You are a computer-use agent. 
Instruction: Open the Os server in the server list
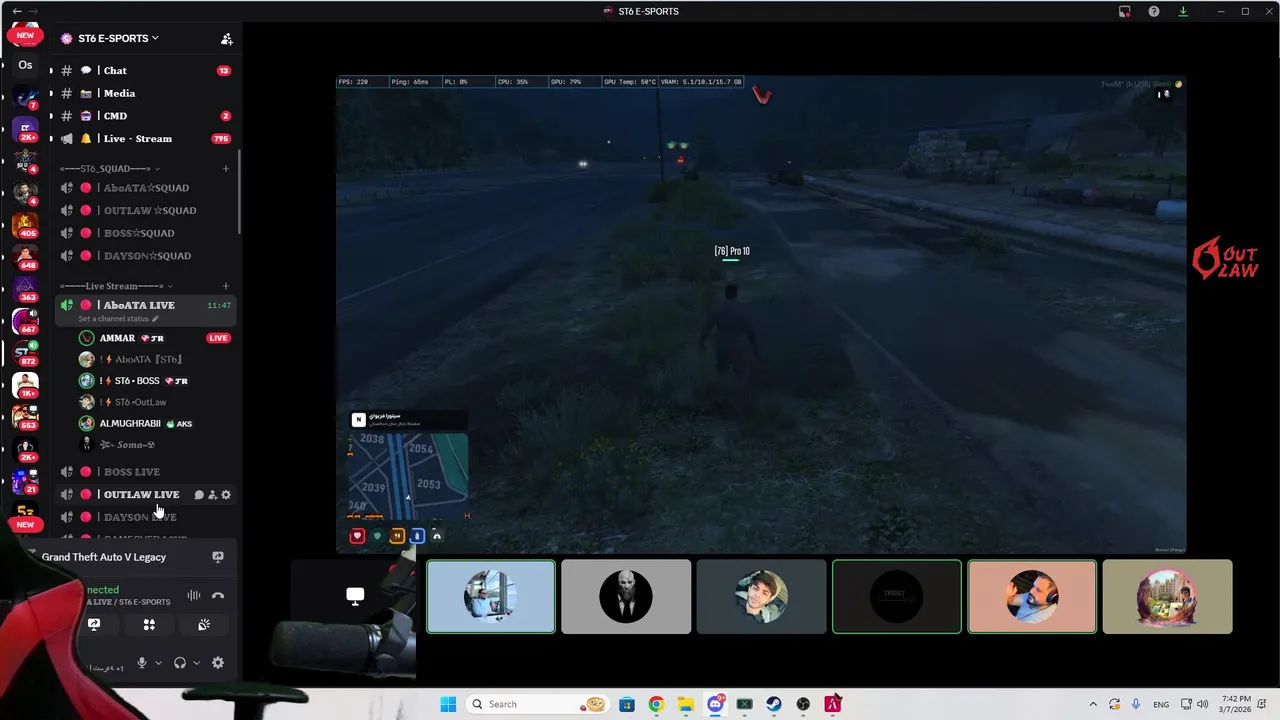[25, 65]
